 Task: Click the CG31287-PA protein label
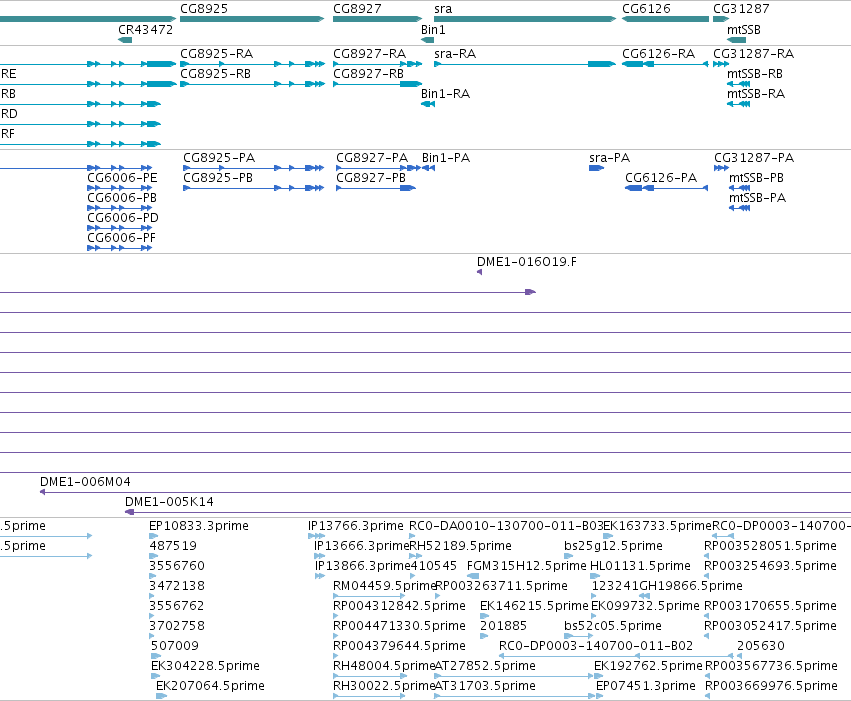[x=754, y=158]
